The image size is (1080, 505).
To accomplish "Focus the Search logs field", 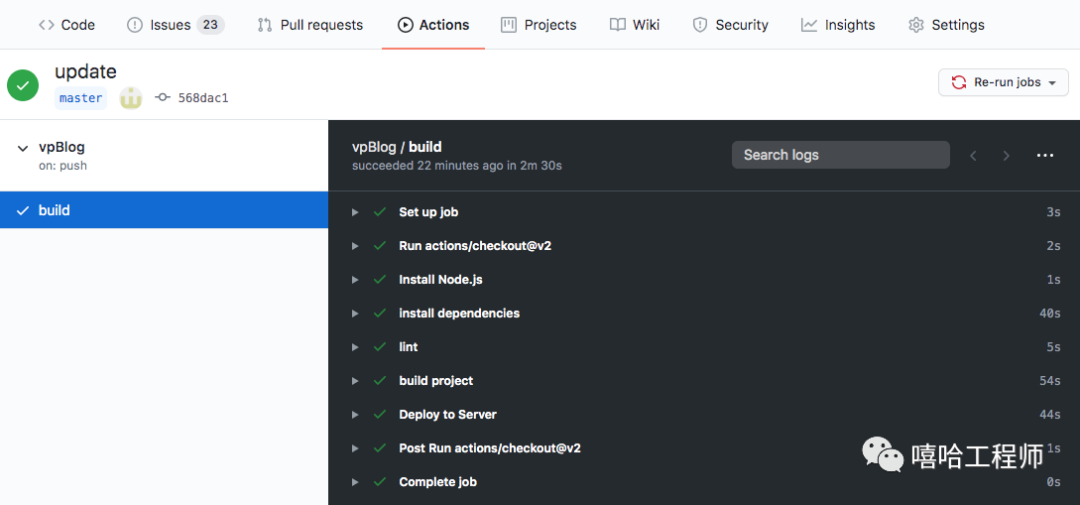I will coord(840,155).
